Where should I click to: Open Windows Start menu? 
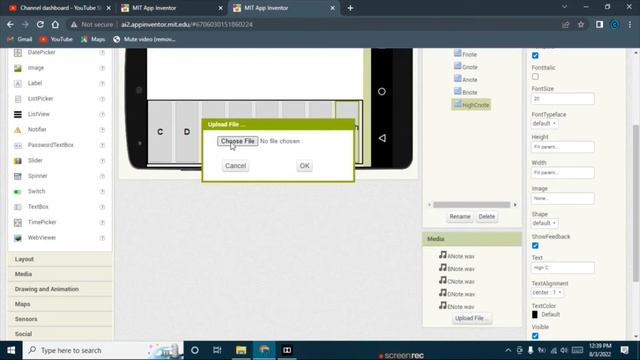tap(11, 350)
